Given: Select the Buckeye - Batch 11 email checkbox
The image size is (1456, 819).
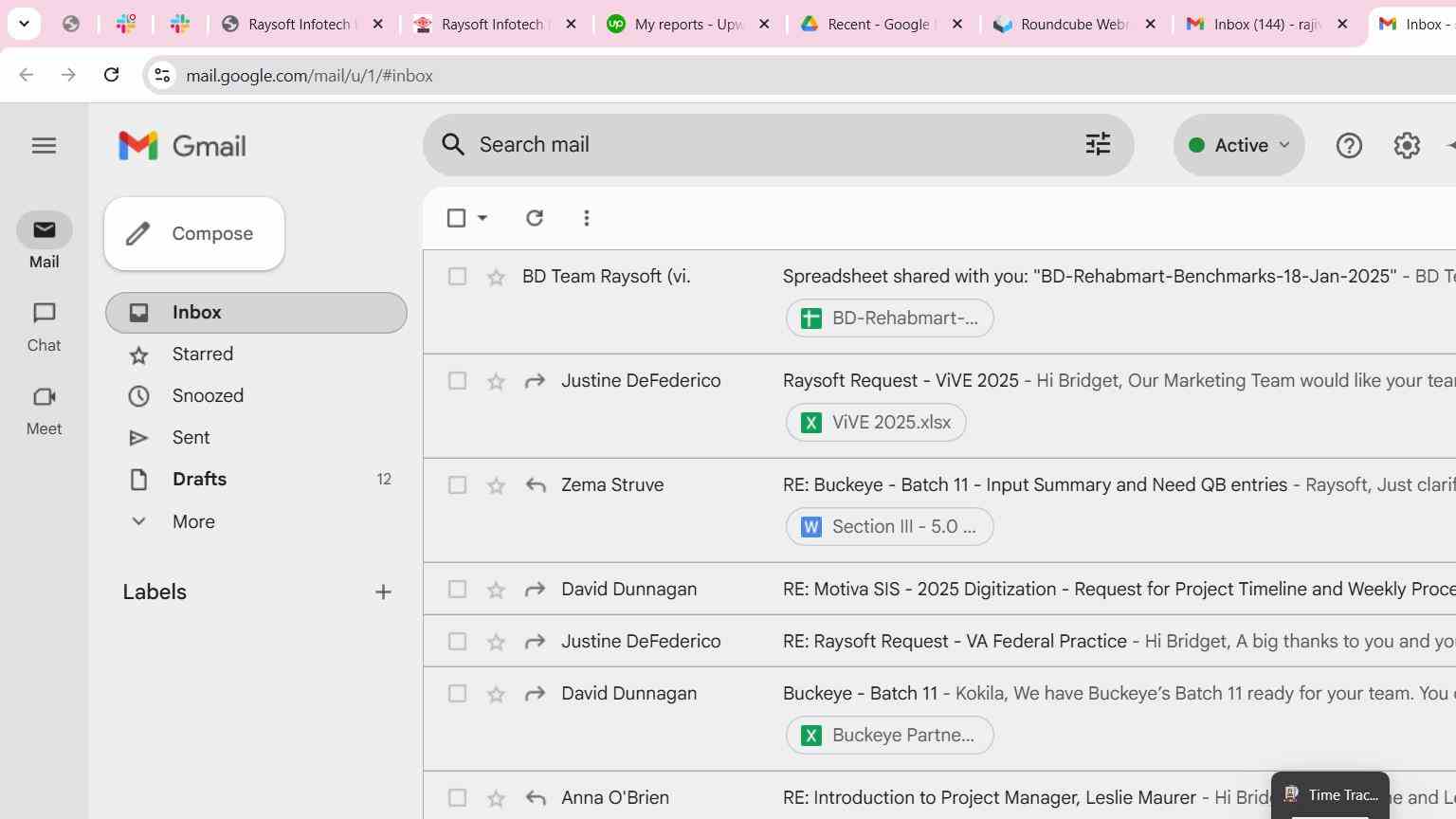Looking at the screenshot, I should coord(457,694).
